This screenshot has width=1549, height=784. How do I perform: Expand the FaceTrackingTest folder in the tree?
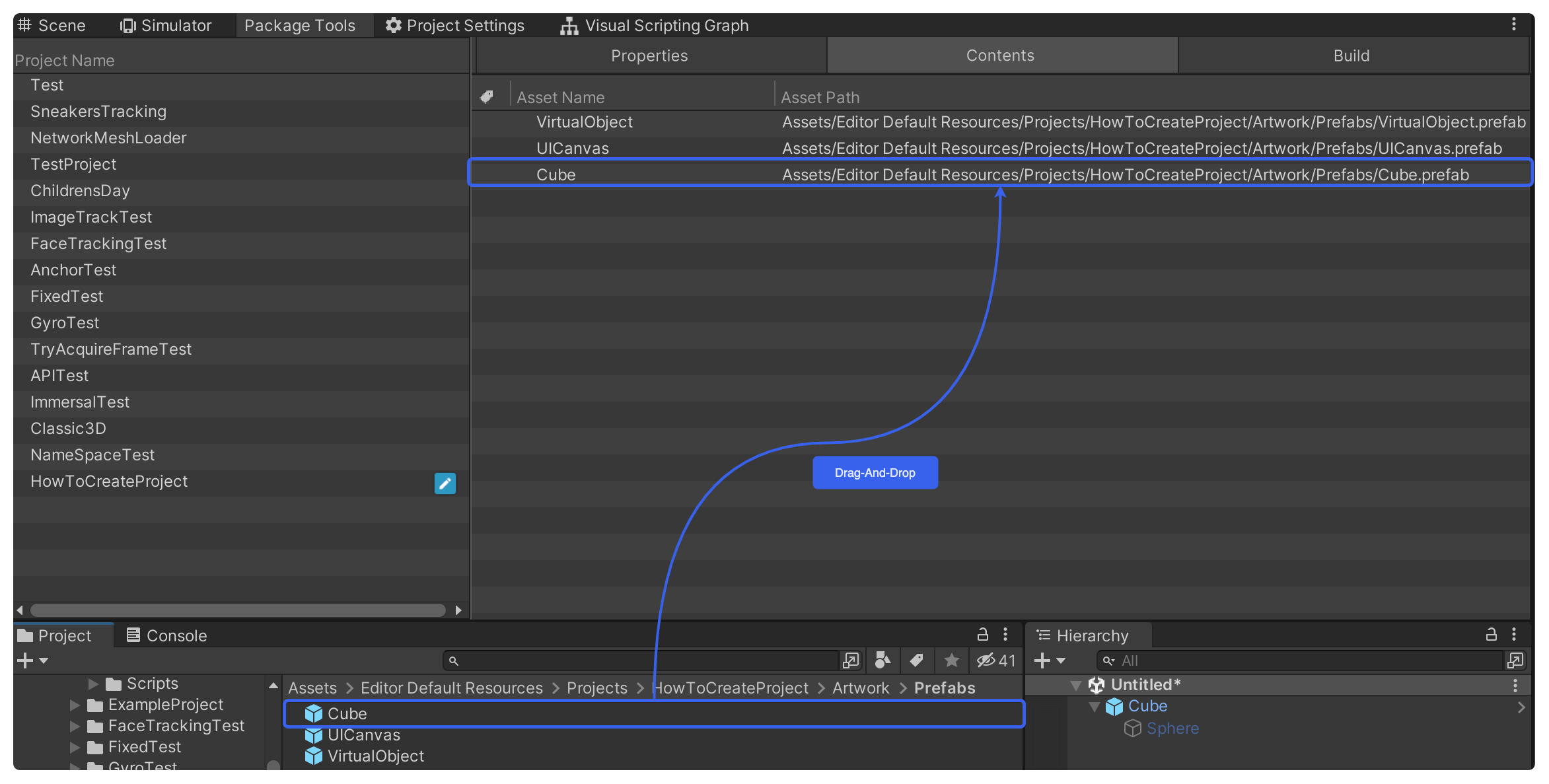75,726
